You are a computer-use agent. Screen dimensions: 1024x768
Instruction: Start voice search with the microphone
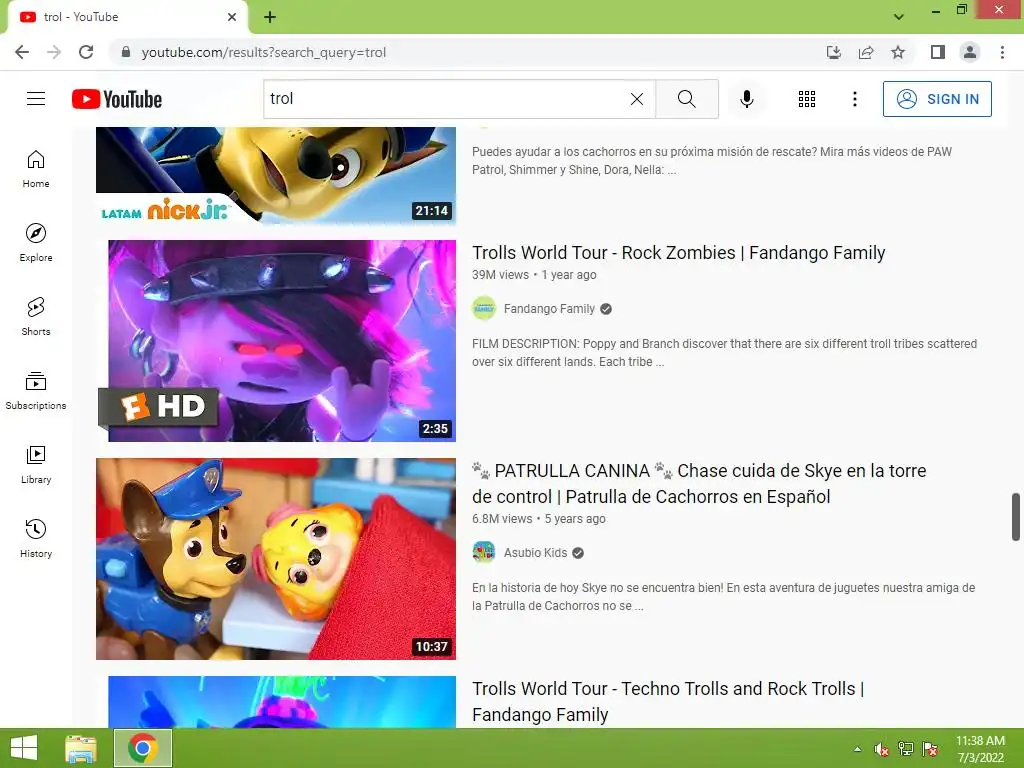tap(747, 99)
